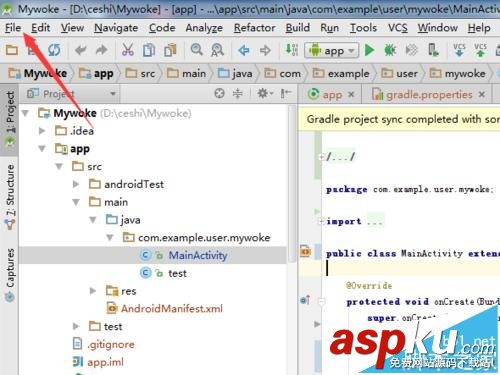Open the Run menu

(x=329, y=28)
